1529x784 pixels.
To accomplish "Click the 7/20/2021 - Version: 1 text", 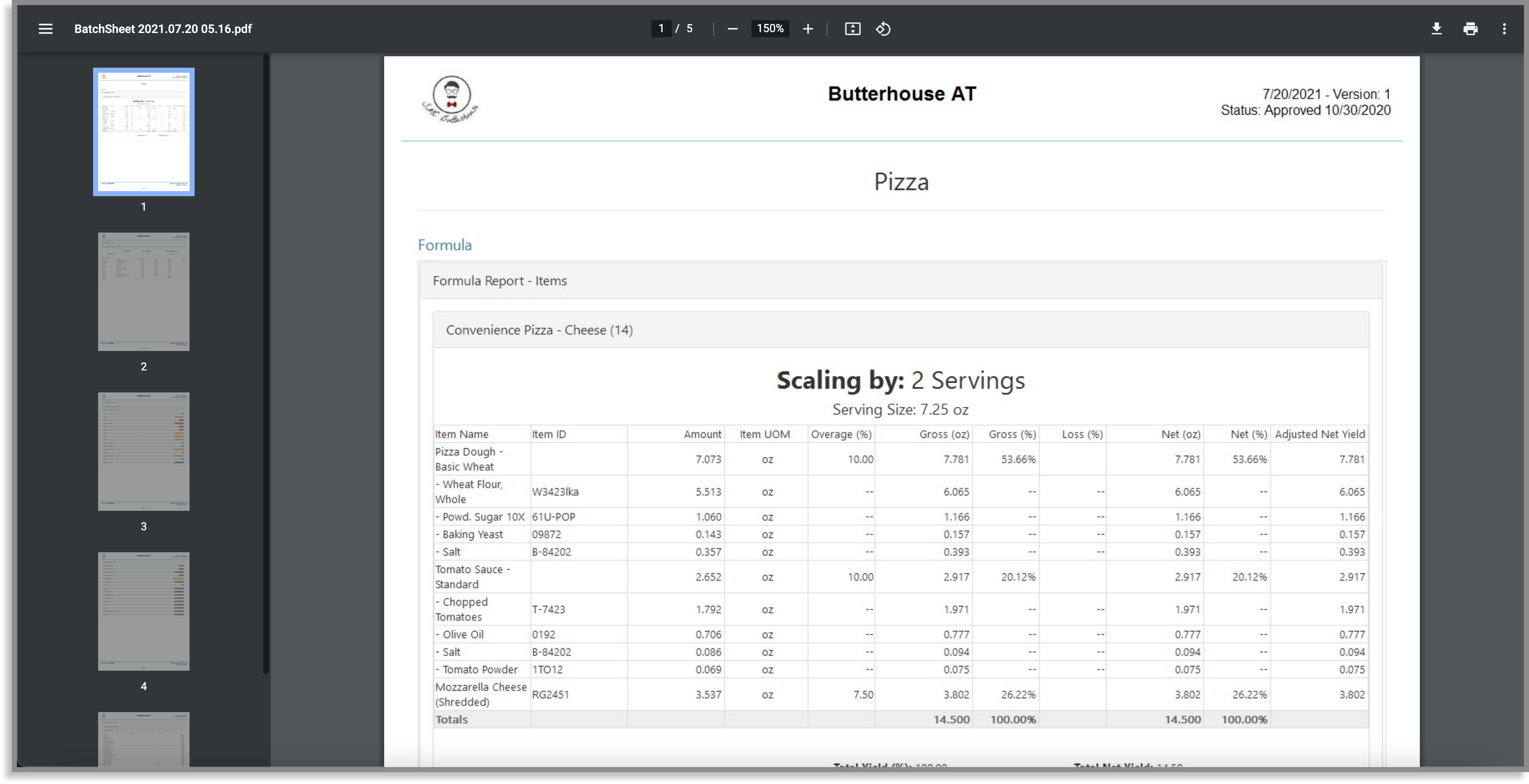I will point(1326,94).
